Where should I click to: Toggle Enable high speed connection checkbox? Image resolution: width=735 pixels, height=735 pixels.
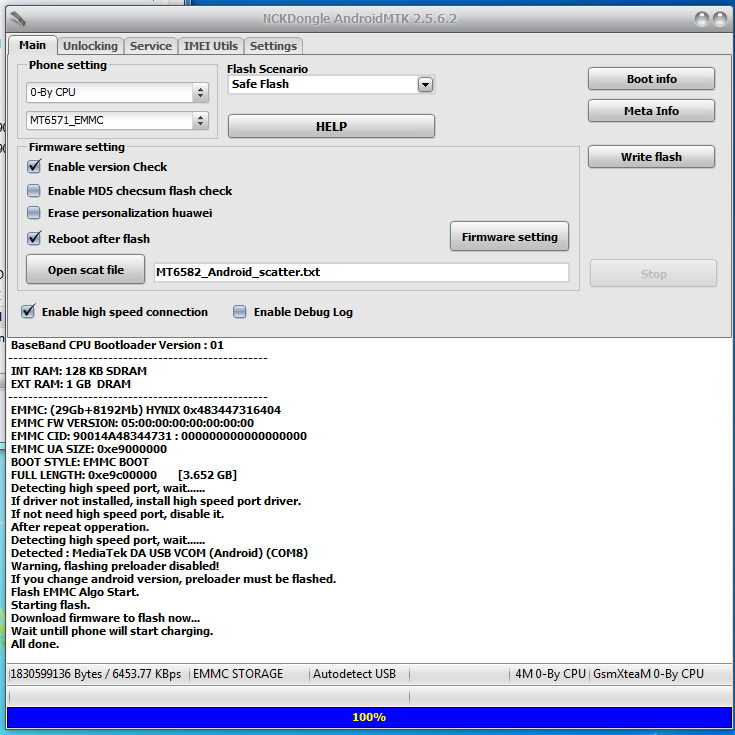point(28,311)
